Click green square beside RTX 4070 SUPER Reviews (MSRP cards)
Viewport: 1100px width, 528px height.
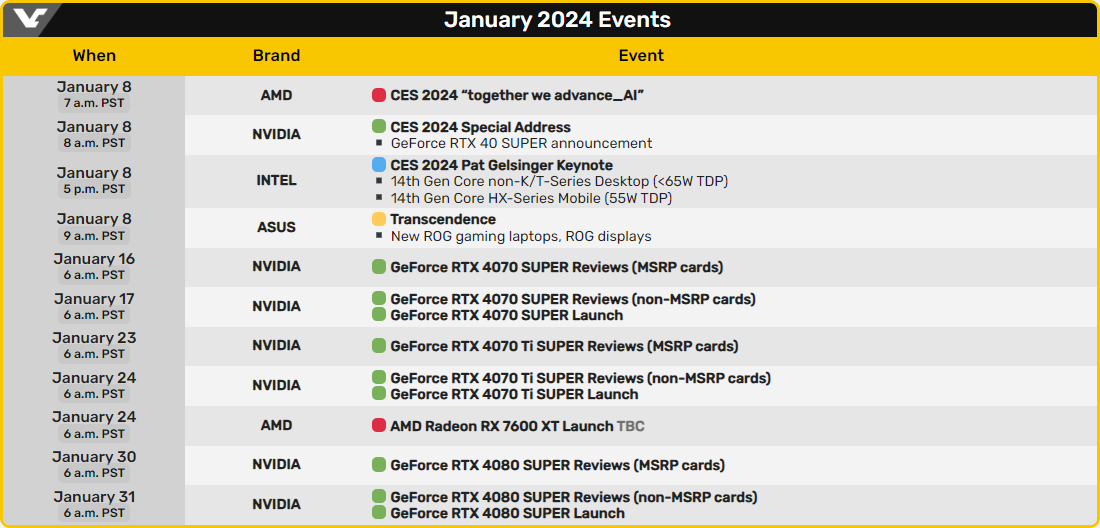(379, 267)
